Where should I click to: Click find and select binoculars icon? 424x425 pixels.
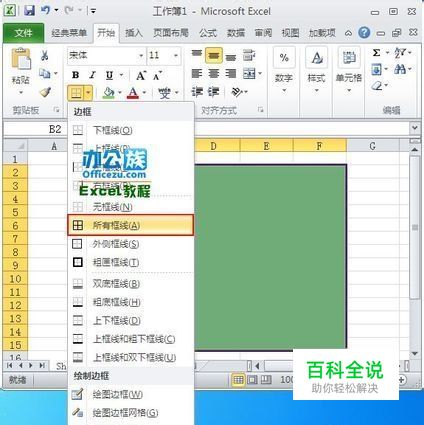400,69
